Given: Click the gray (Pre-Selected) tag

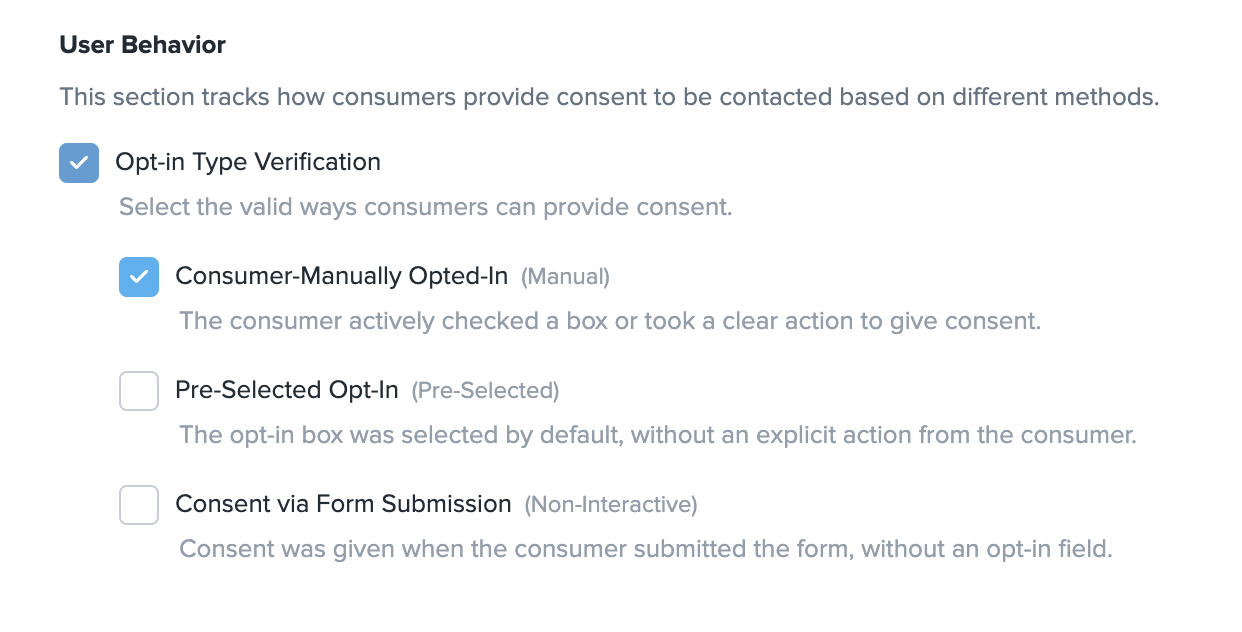Looking at the screenshot, I should tap(485, 391).
